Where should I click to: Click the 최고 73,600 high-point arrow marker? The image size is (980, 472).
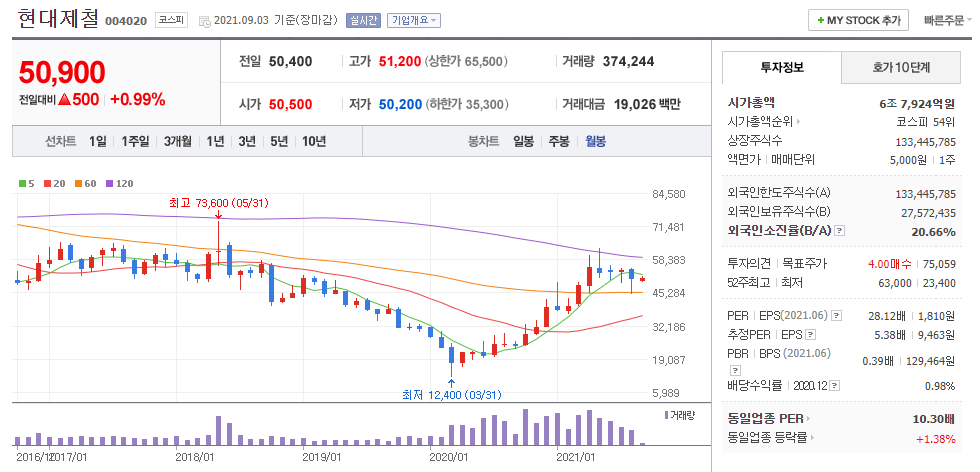point(218,214)
